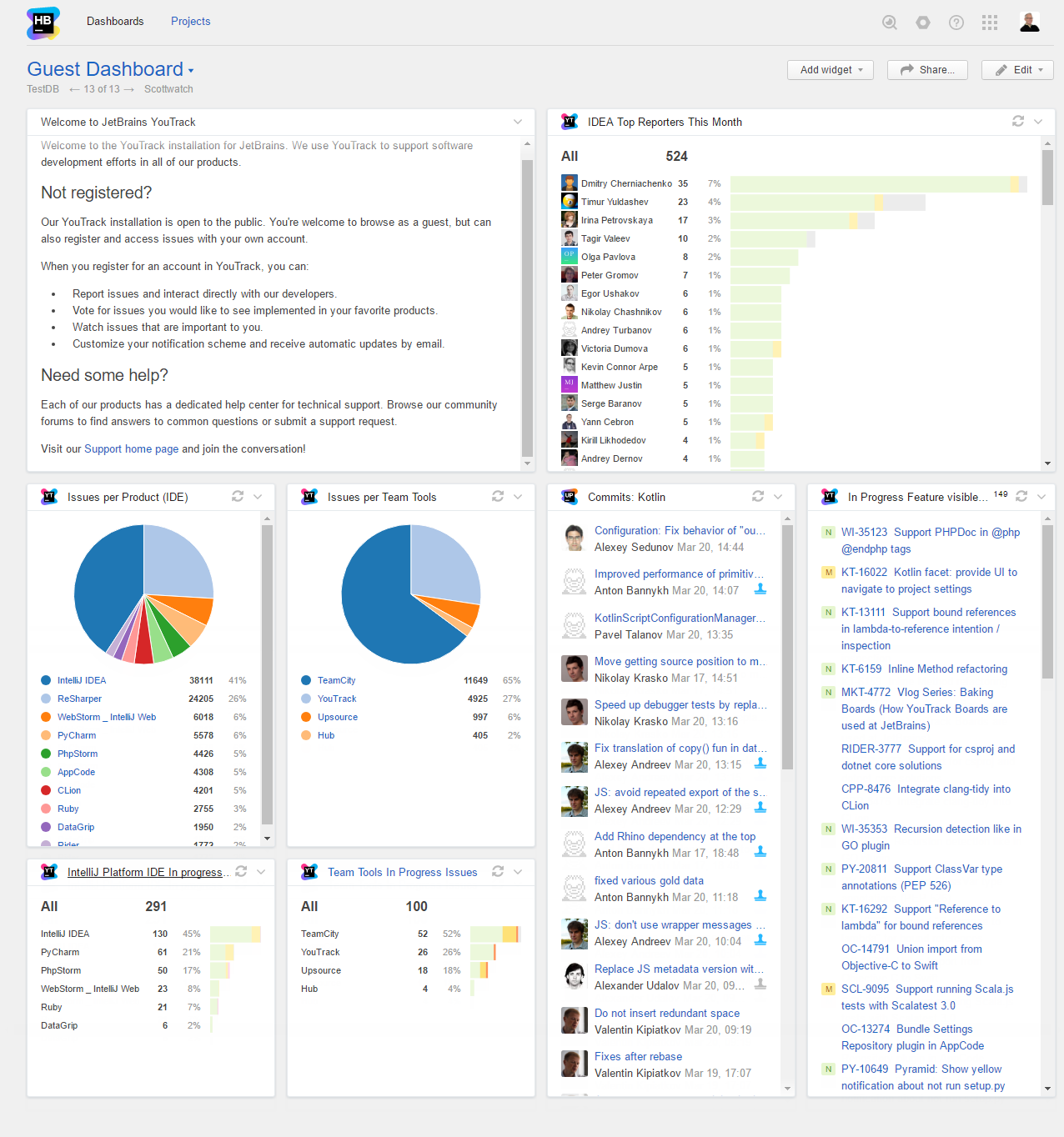The width and height of the screenshot is (1064, 1137).
Task: Open IntelliJ IDEA legend link
Action: pos(82,680)
